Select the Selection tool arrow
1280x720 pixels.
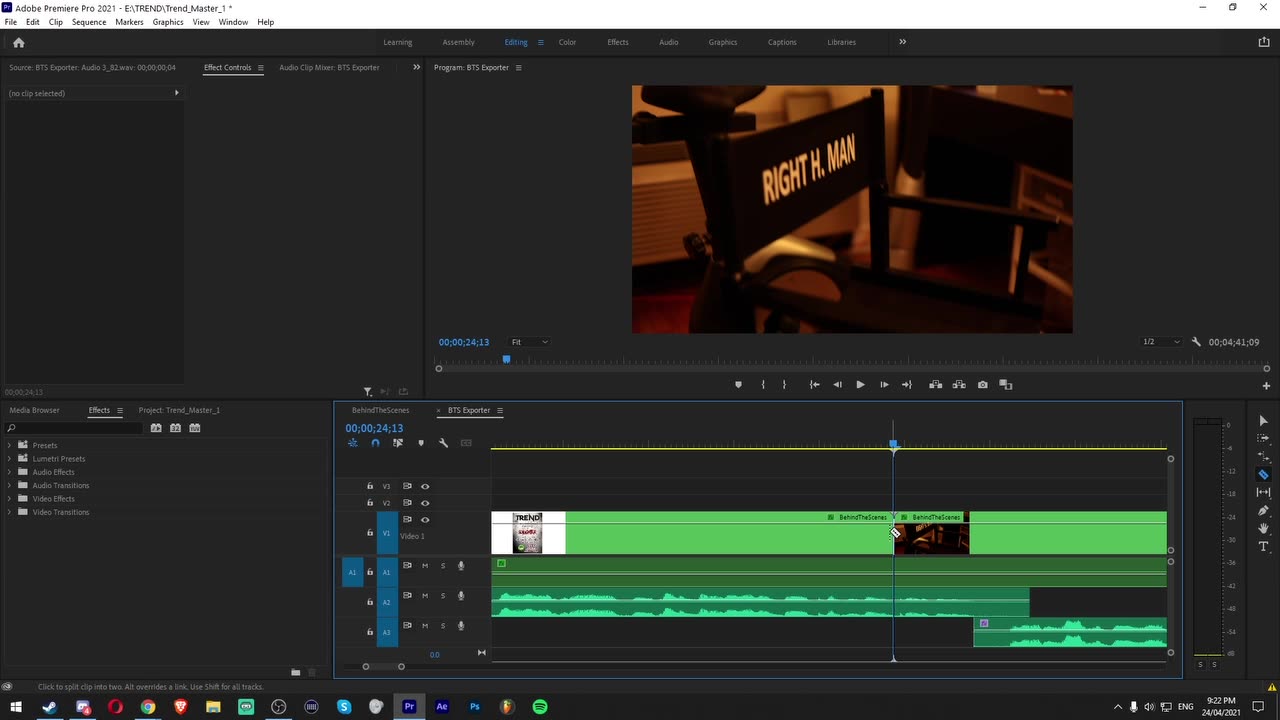[1263, 420]
